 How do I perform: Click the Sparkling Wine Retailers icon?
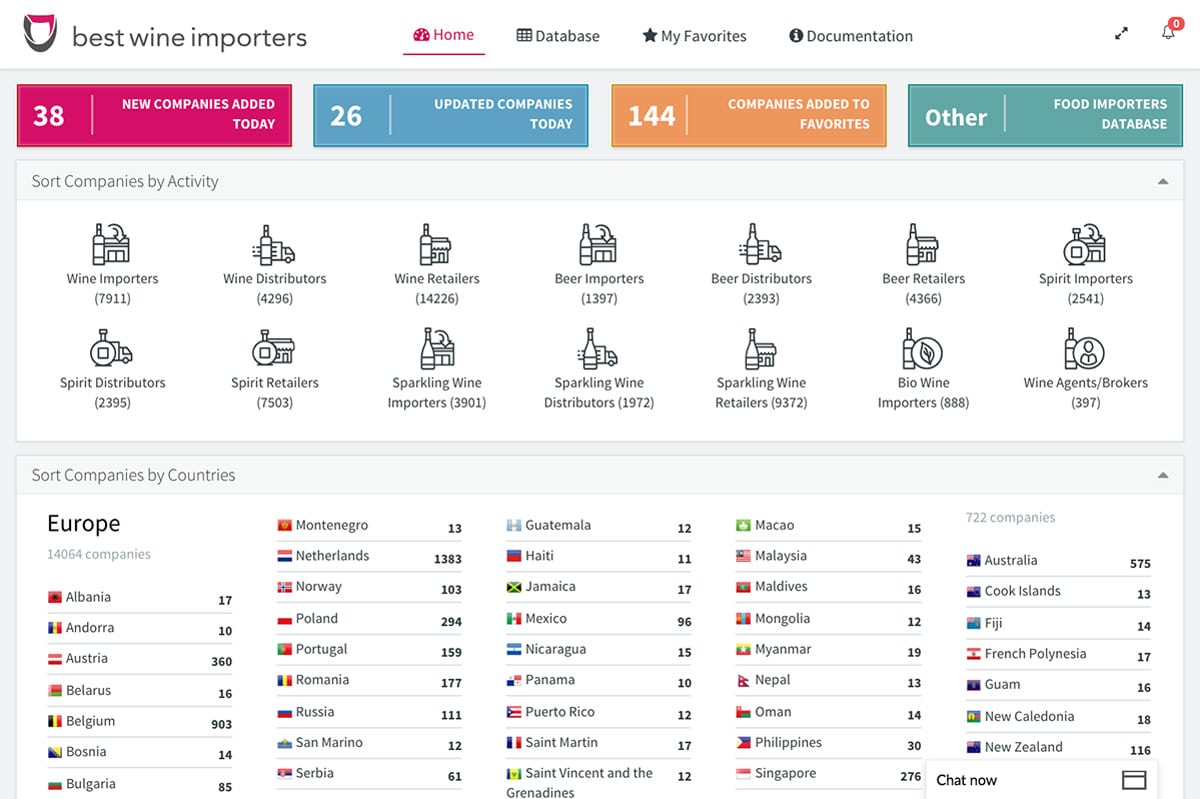(x=760, y=349)
